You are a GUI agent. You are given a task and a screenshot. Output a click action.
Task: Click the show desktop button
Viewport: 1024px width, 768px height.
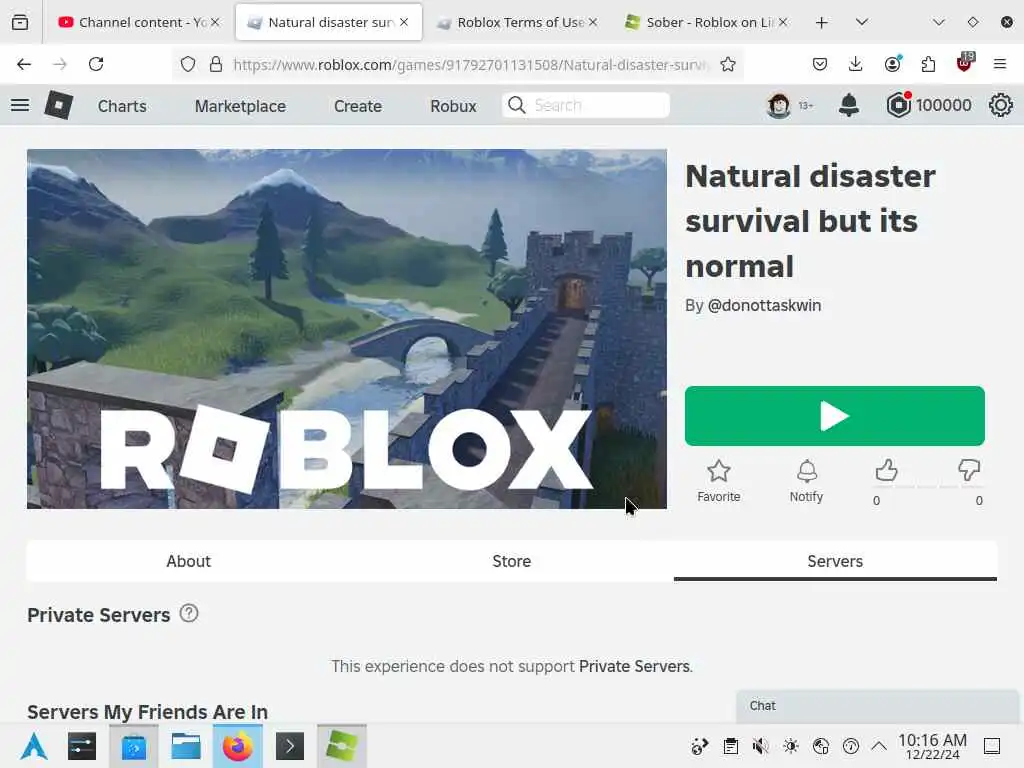[x=992, y=745]
